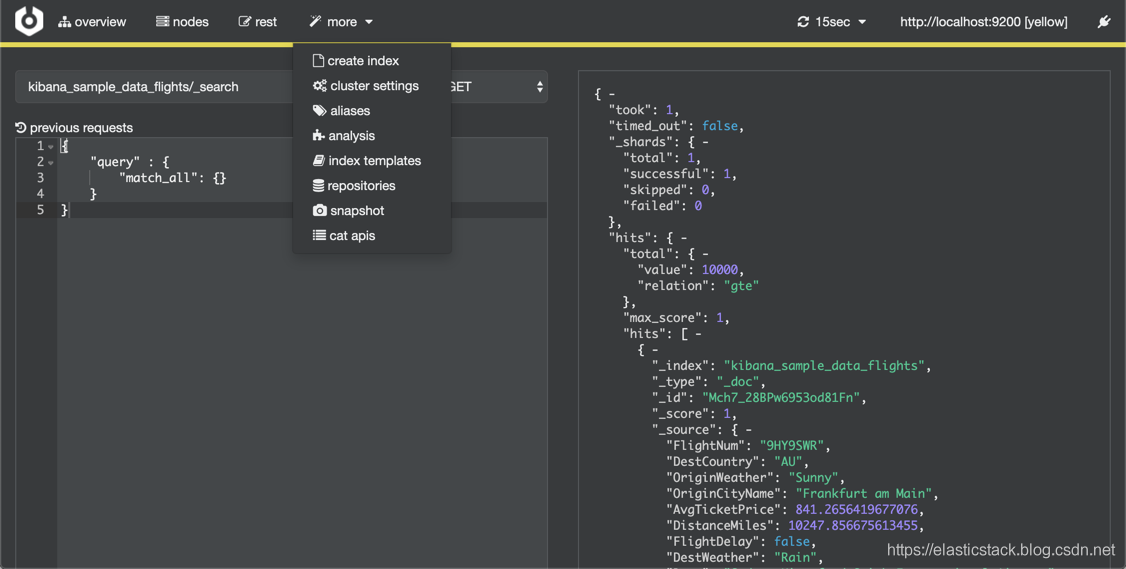1126x569 pixels.
Task: Show previous requests
Action: click(74, 128)
